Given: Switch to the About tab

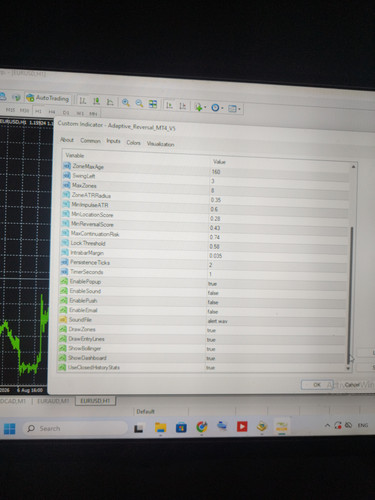Looking at the screenshot, I should coord(67,140).
